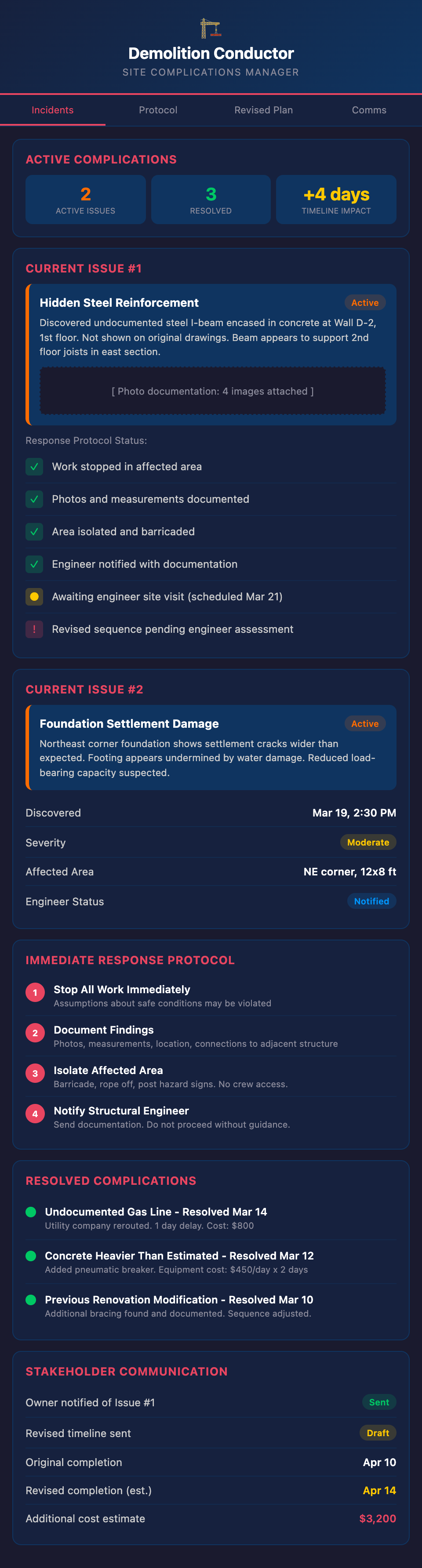Toggle 'Photos and measurements documented' checkbox
The image size is (422, 1568).
34,499
